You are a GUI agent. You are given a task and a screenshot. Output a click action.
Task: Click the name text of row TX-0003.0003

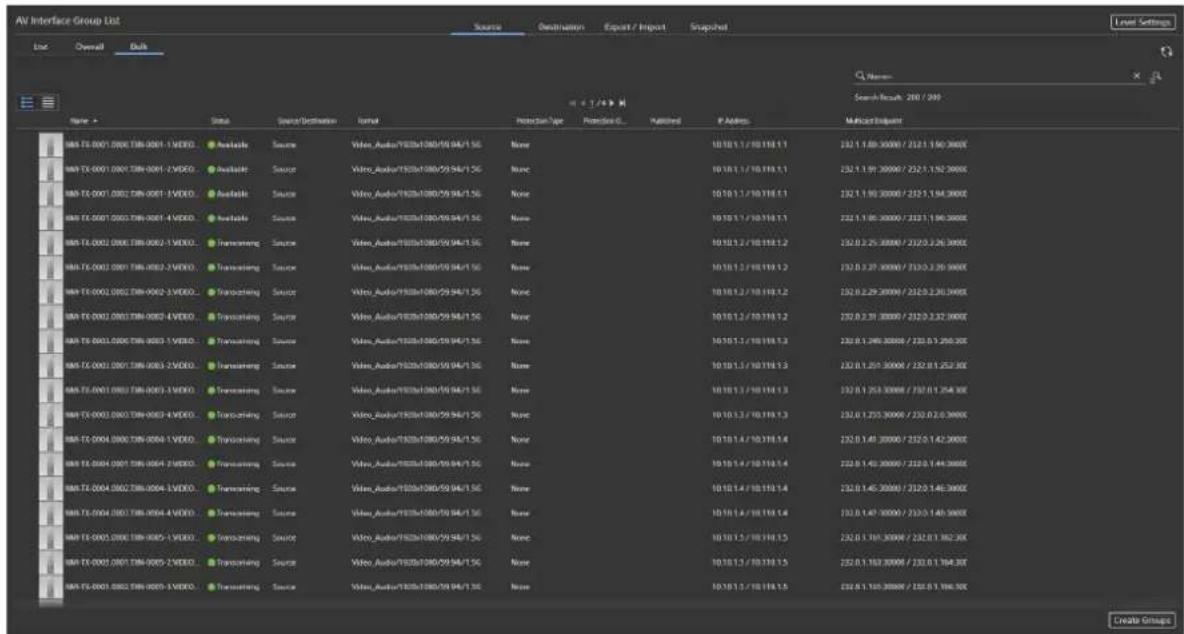133,415
